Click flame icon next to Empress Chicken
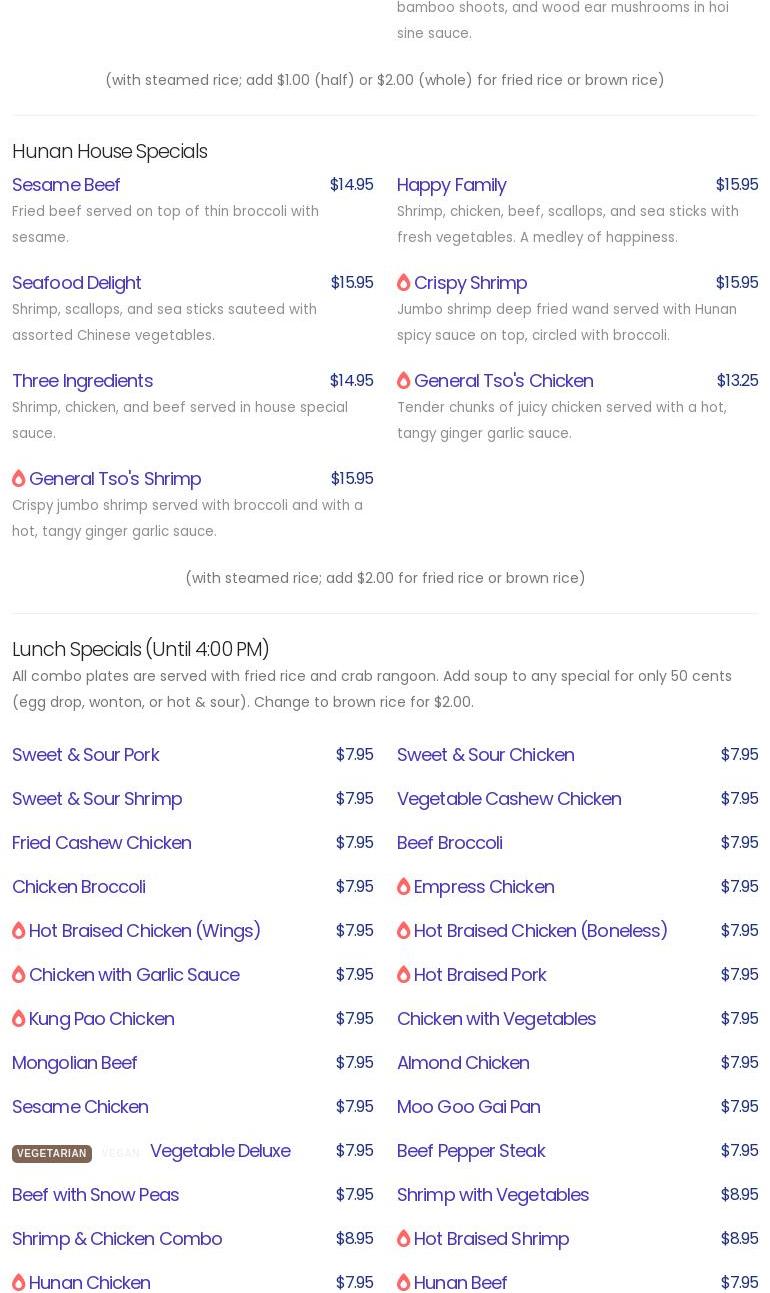770x1293 pixels. [404, 887]
